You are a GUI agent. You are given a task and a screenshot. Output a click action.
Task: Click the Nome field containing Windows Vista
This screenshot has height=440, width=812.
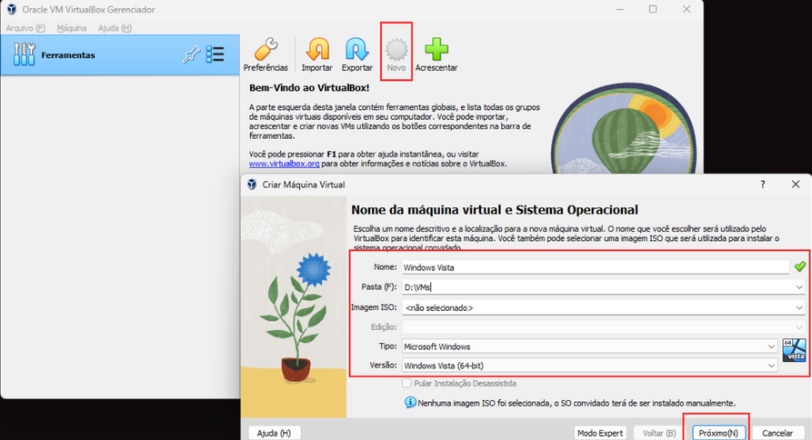(596, 267)
